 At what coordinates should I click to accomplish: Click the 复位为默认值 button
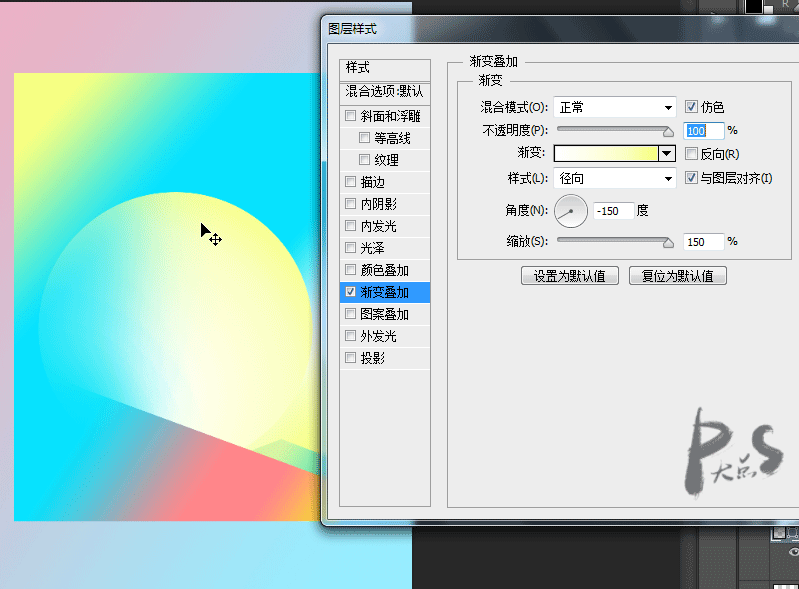pyautogui.click(x=678, y=276)
